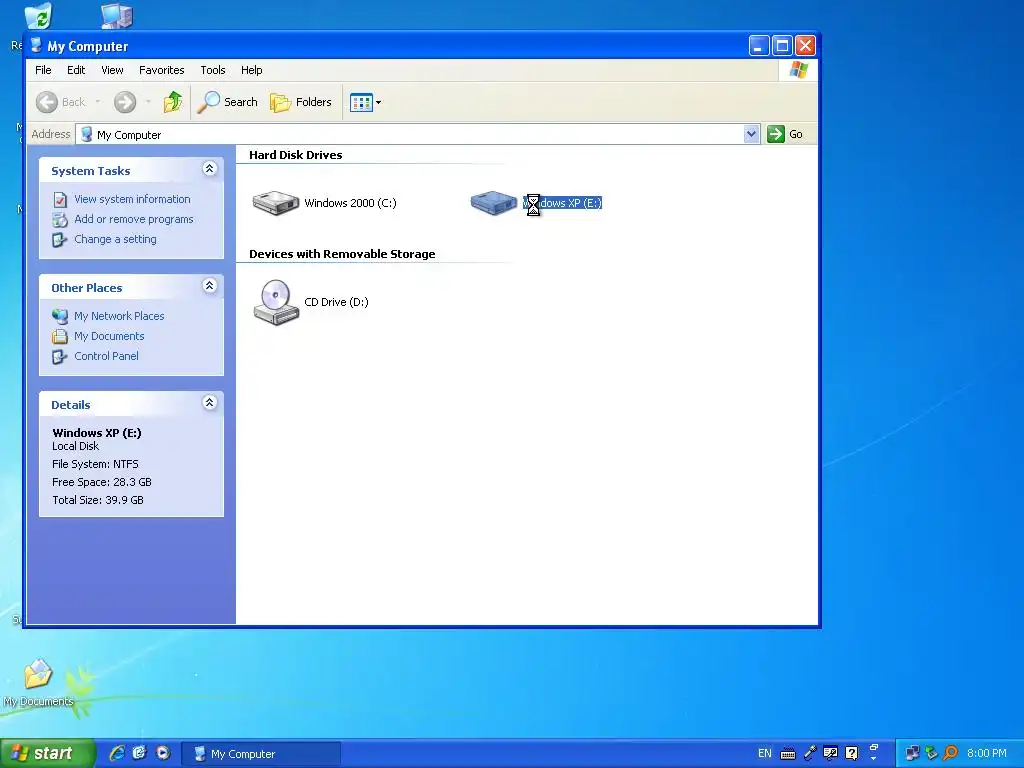
Task: Open the Views dropdown arrow
Action: [378, 103]
